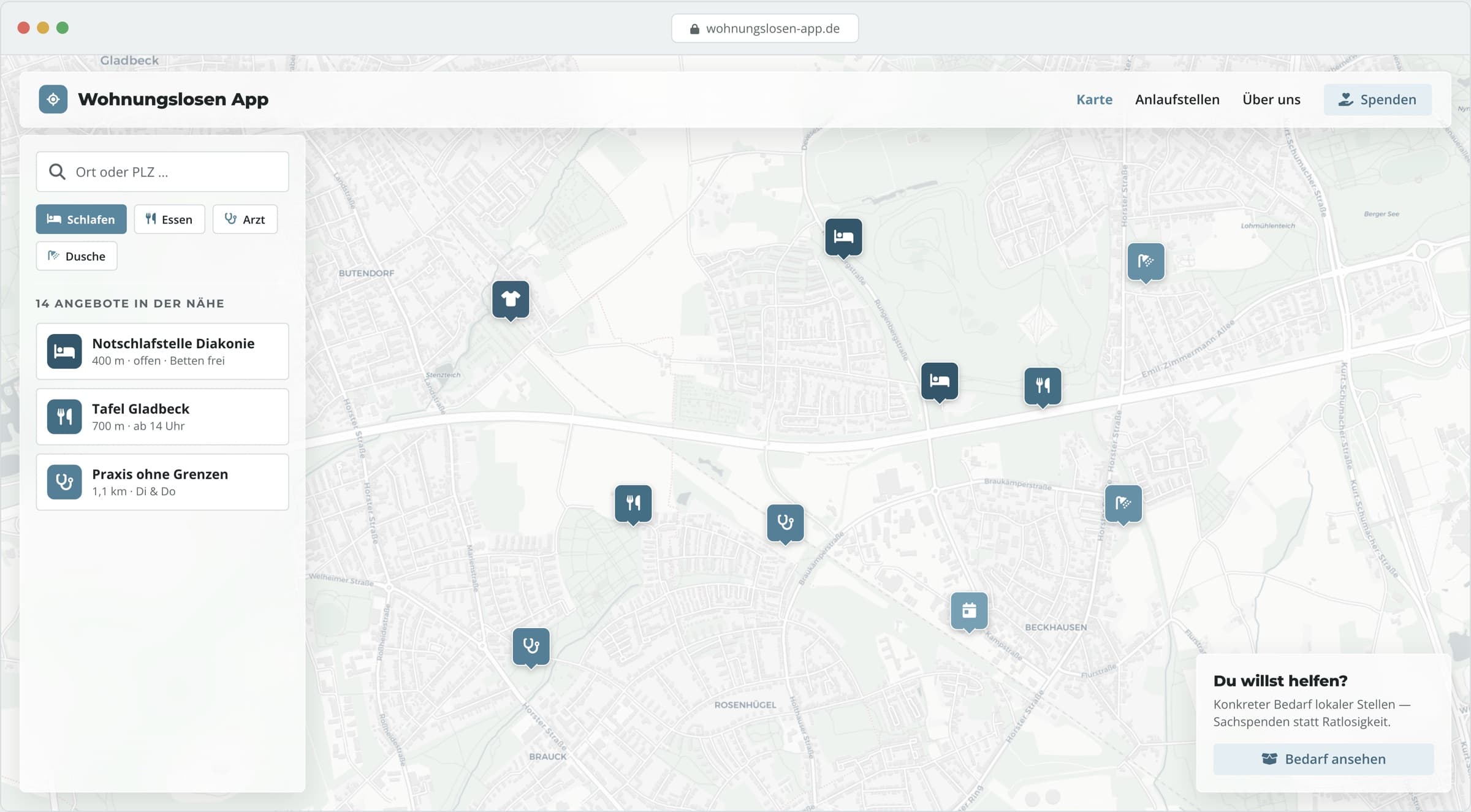Click the "14 Angebote in der Nähe" label

[x=130, y=303]
